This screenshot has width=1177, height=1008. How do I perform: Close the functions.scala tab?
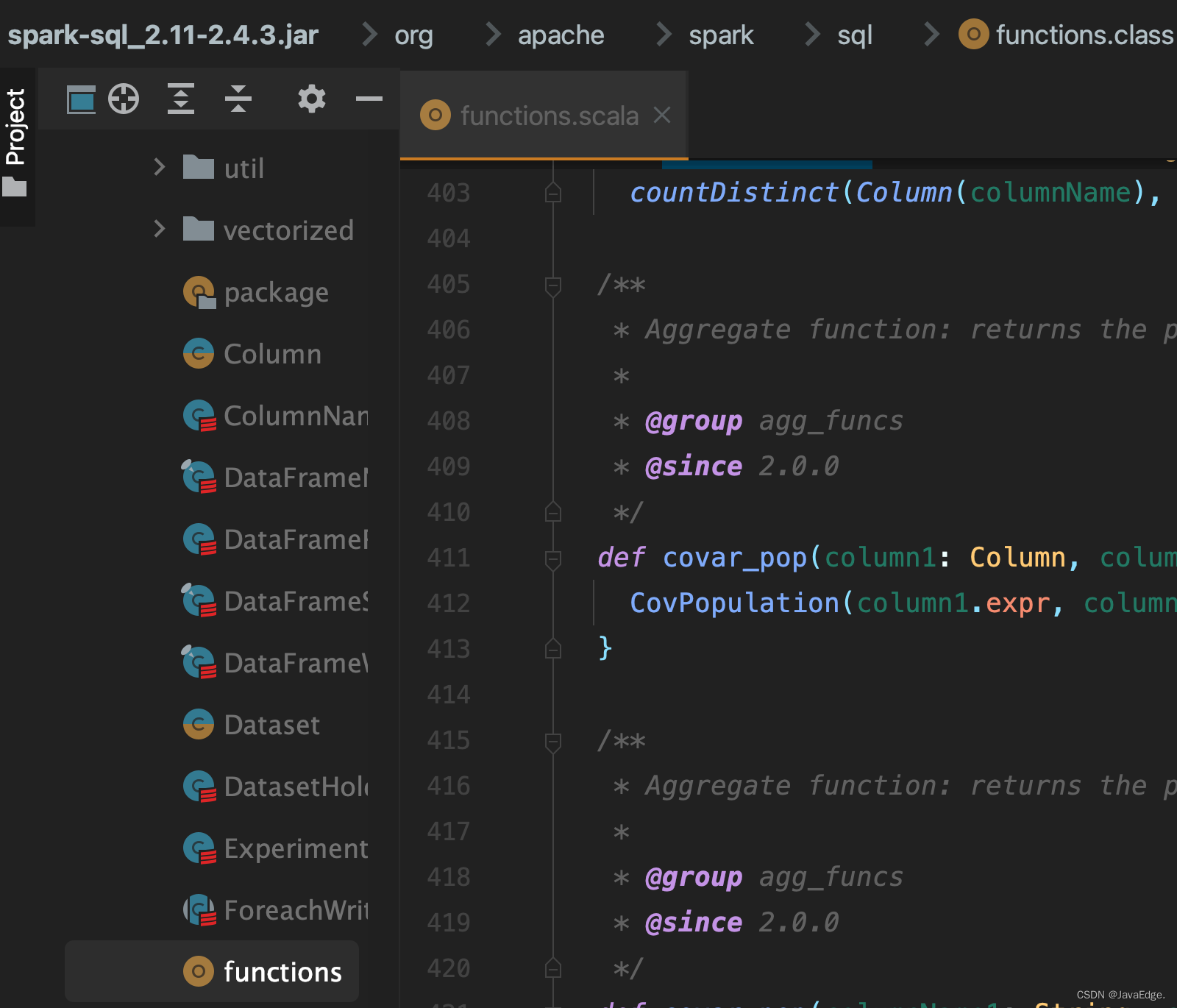[x=663, y=115]
